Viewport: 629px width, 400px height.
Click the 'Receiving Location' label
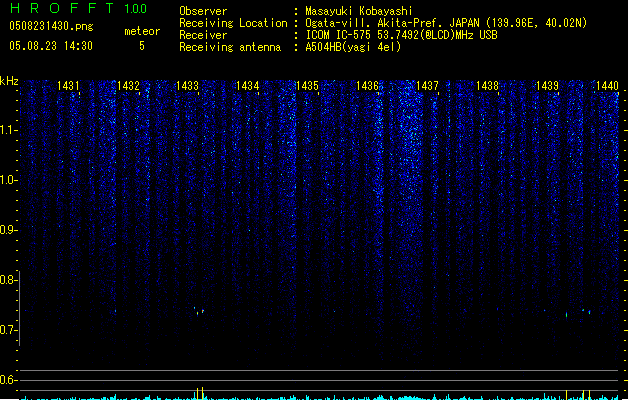[233, 23]
